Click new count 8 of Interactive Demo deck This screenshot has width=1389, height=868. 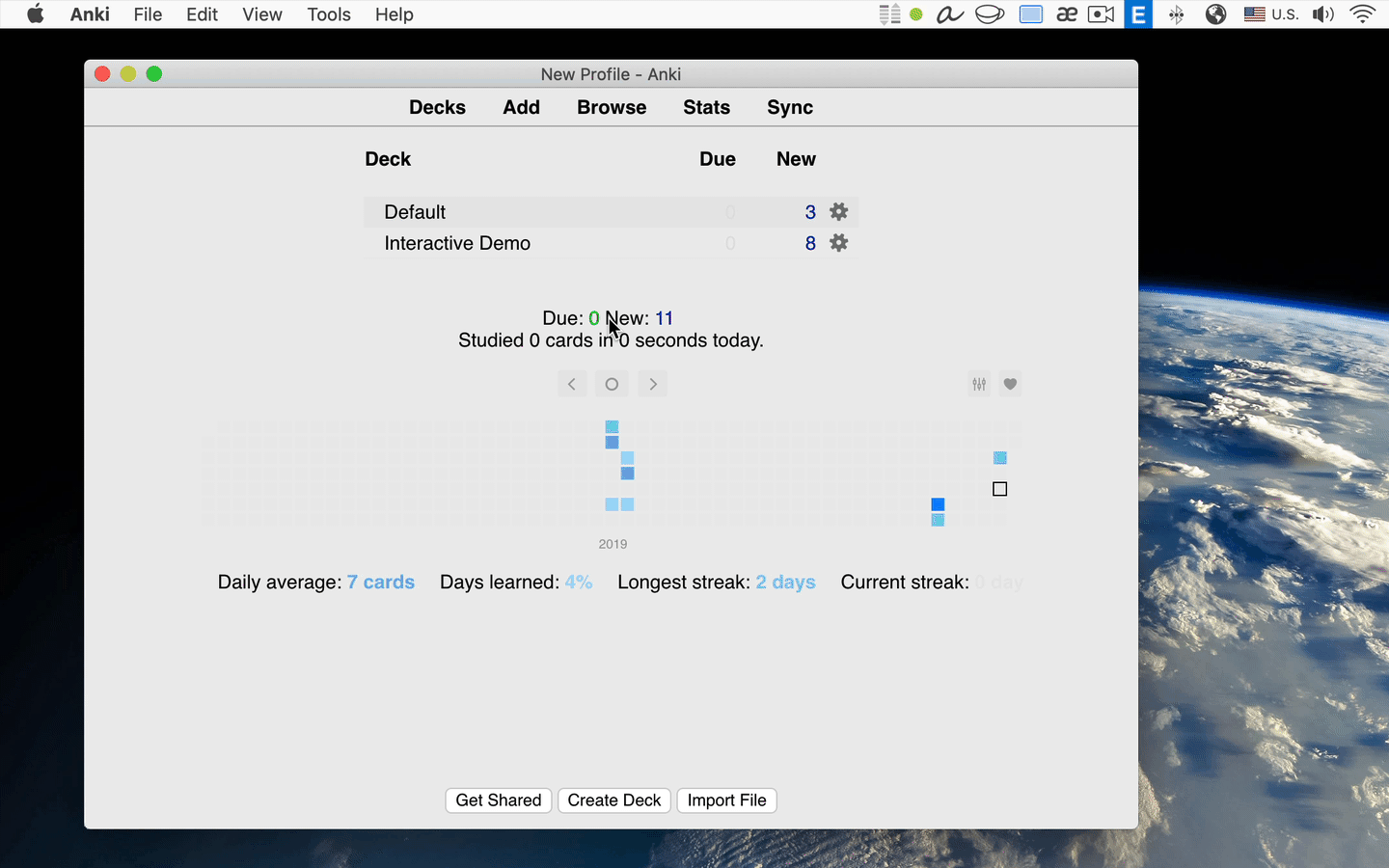tap(810, 243)
